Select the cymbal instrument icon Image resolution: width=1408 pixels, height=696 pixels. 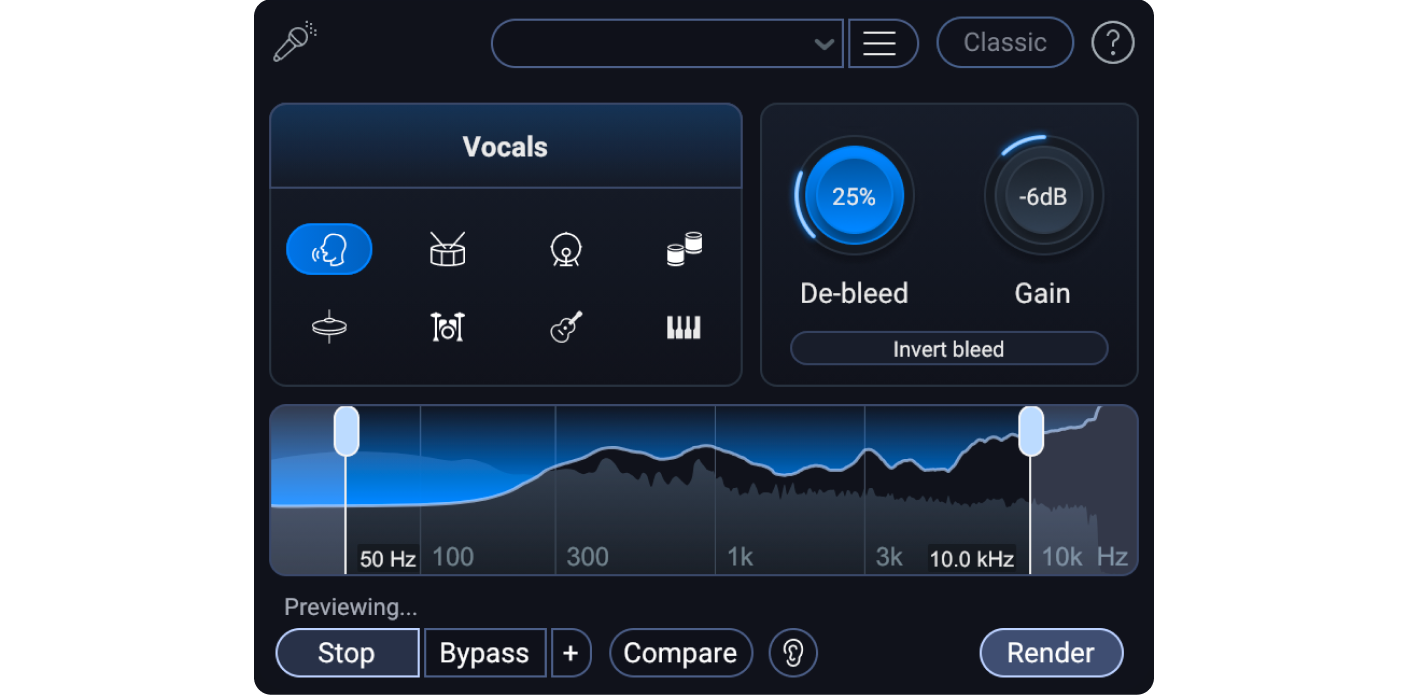coord(329,327)
